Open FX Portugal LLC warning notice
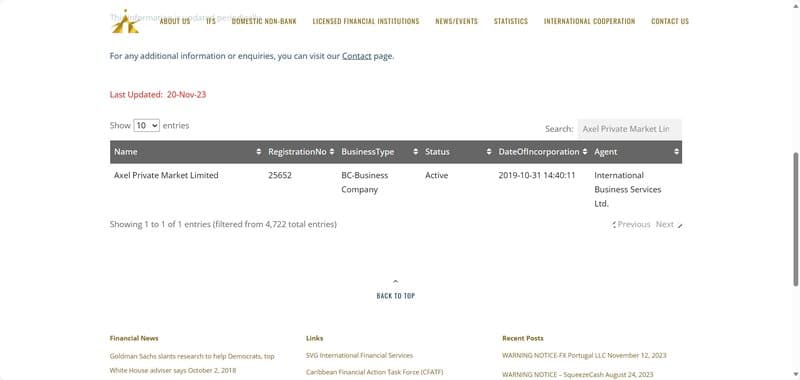 [584, 356]
